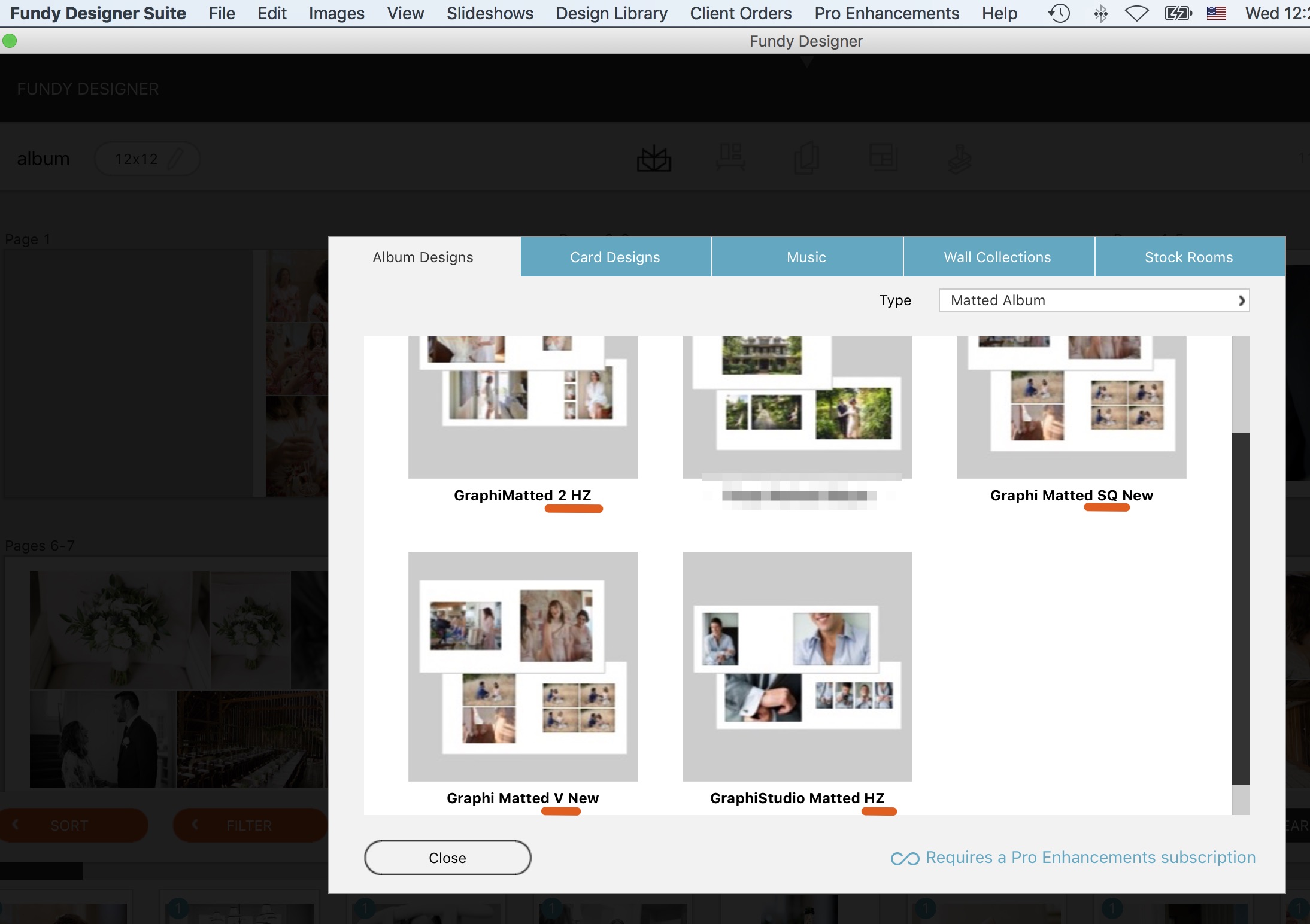Click the green window zoom button
This screenshot has height=924, width=1310.
point(10,41)
